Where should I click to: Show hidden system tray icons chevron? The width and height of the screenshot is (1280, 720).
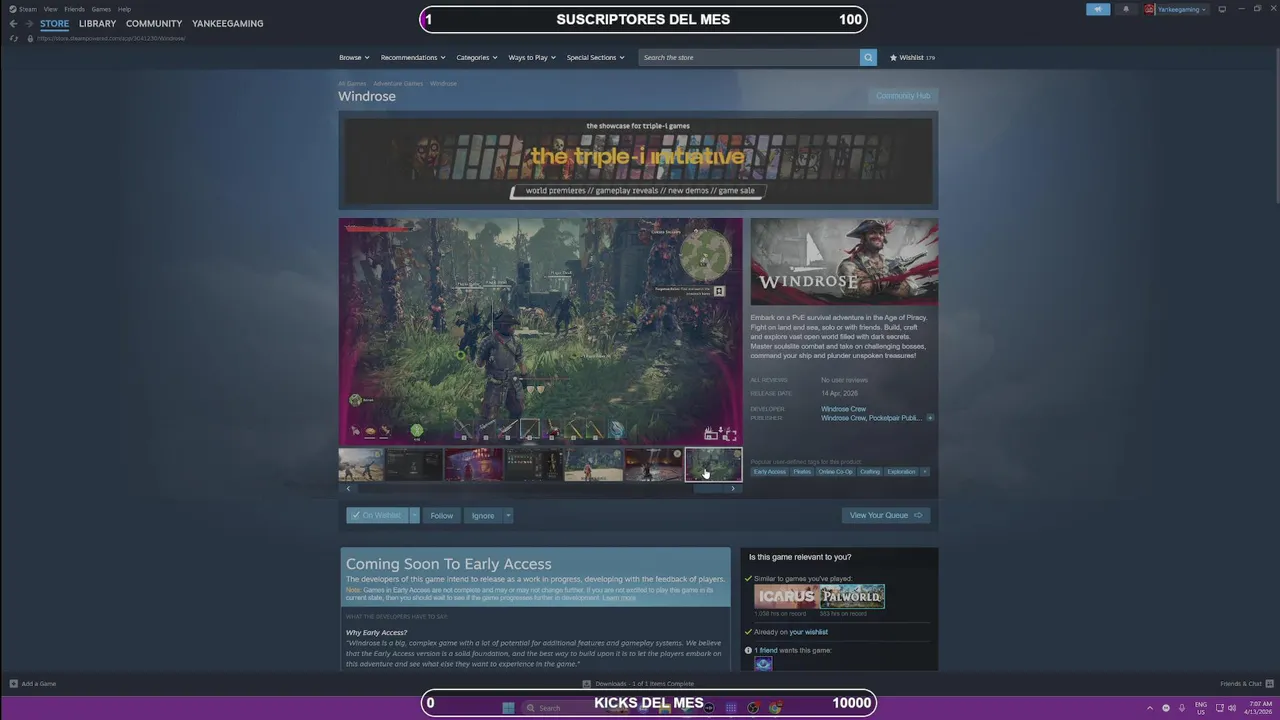pyautogui.click(x=1150, y=707)
